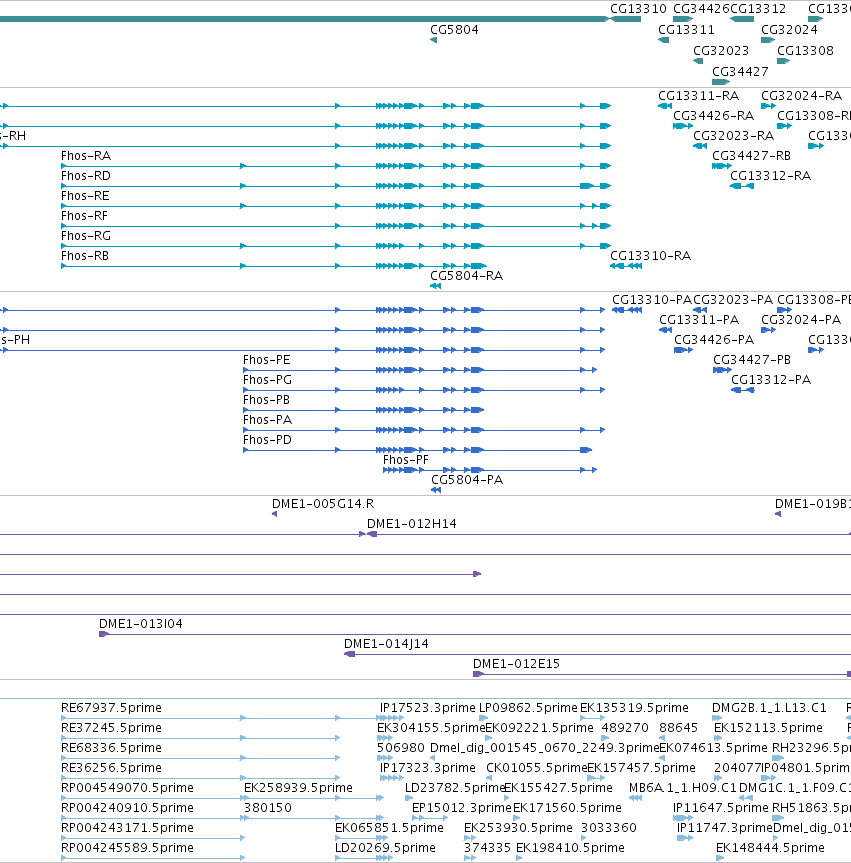Select the IP17523.3prime EST
The height and width of the screenshot is (863, 851).
(392, 718)
